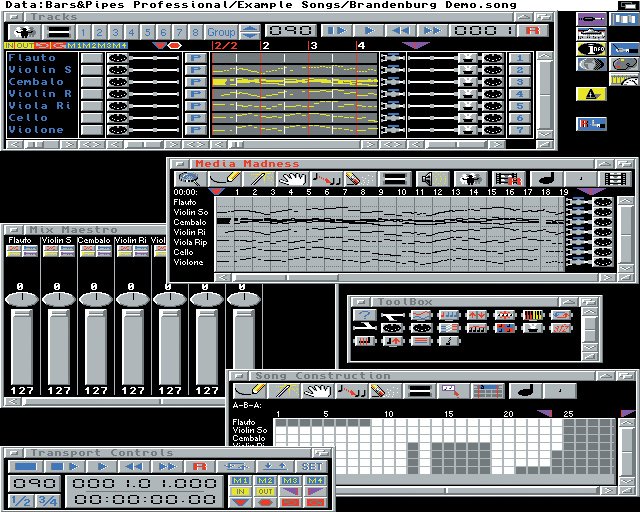This screenshot has height=512, width=640.
Task: Click the Group up/down arrows in Tracks
Action: tap(250, 32)
